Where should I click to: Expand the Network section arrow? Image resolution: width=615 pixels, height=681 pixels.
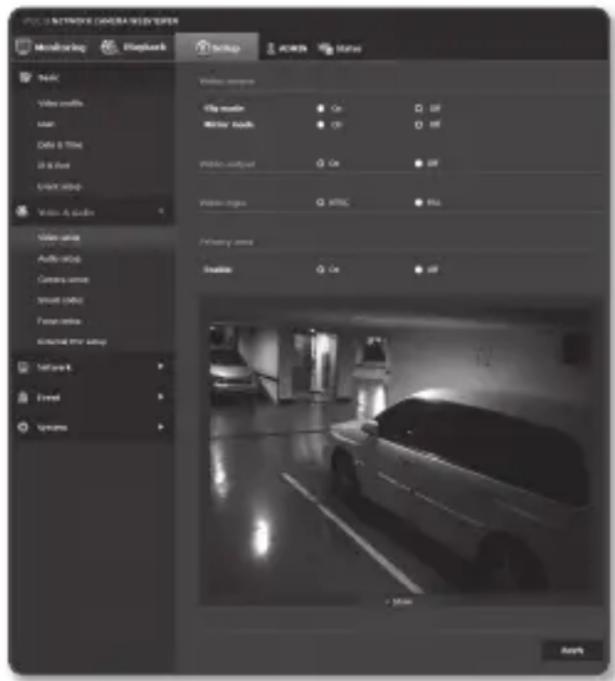161,367
